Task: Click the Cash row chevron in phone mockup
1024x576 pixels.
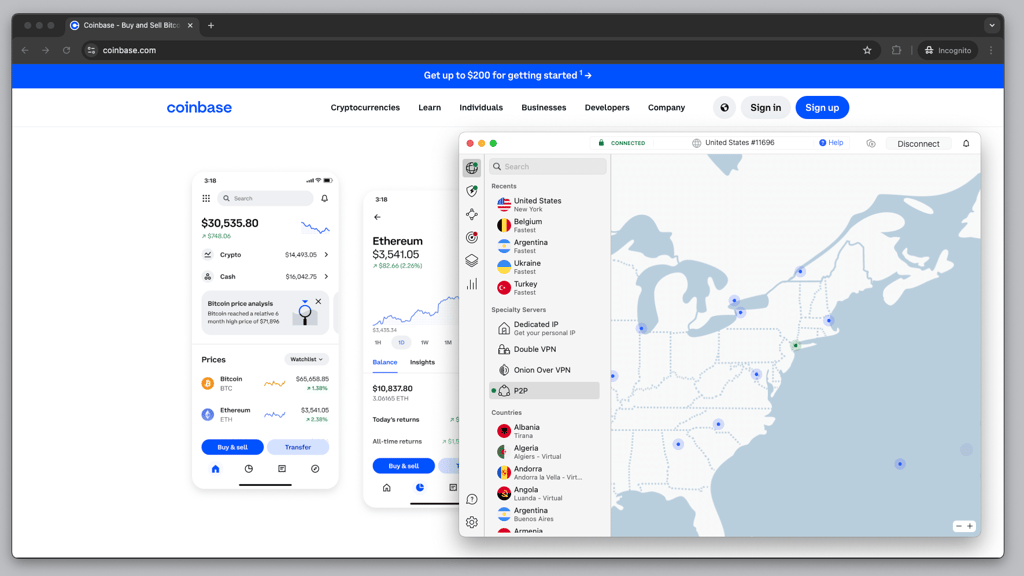Action: [326, 276]
